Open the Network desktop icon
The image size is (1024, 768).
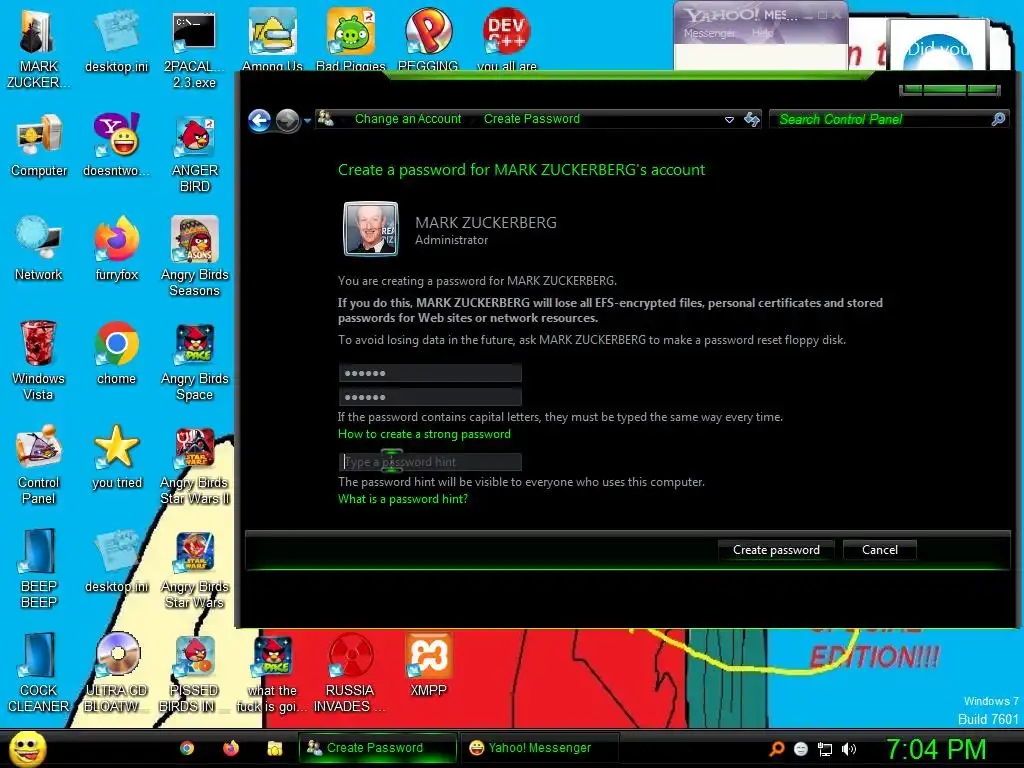[x=39, y=249]
